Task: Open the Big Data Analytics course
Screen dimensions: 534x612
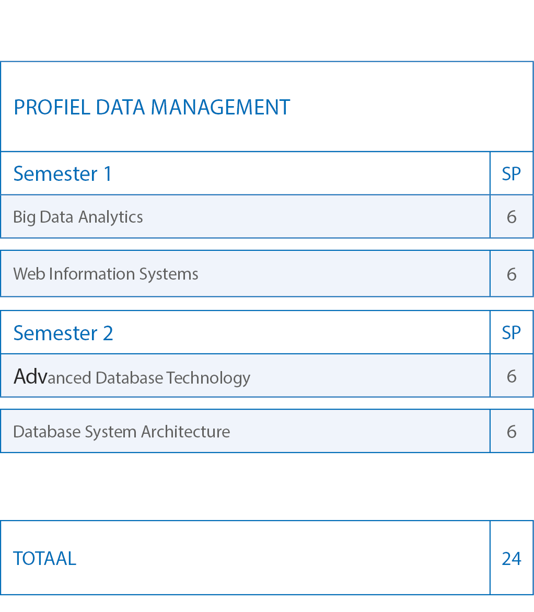Action: (x=78, y=217)
